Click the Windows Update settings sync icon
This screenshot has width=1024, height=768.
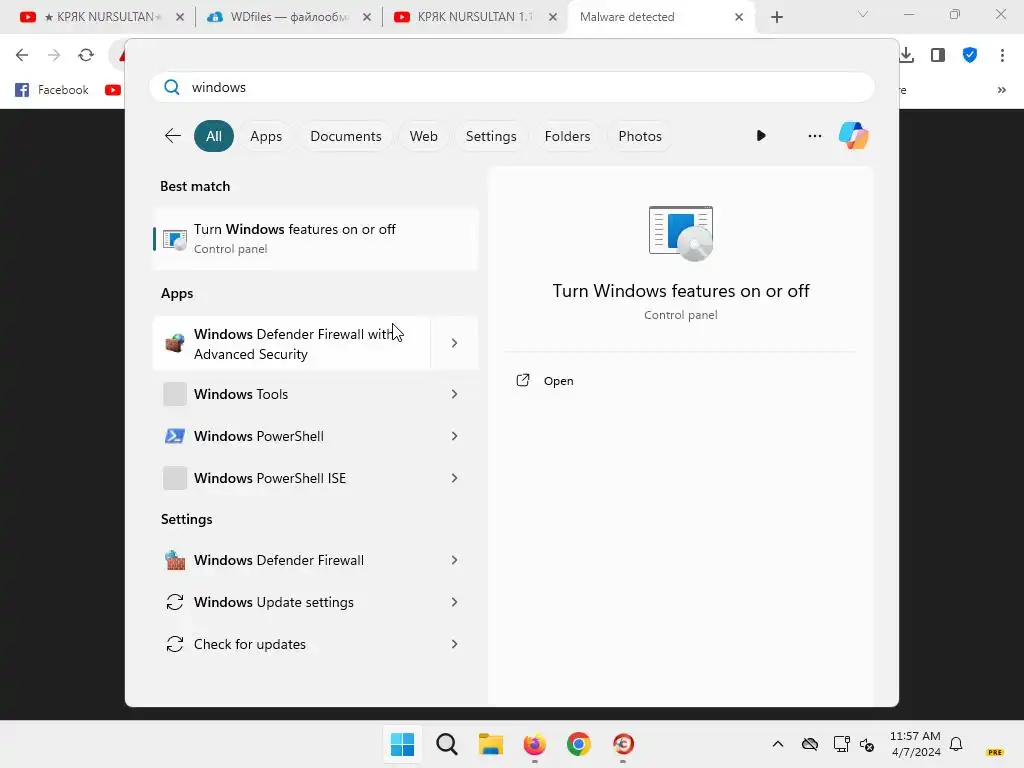point(175,602)
